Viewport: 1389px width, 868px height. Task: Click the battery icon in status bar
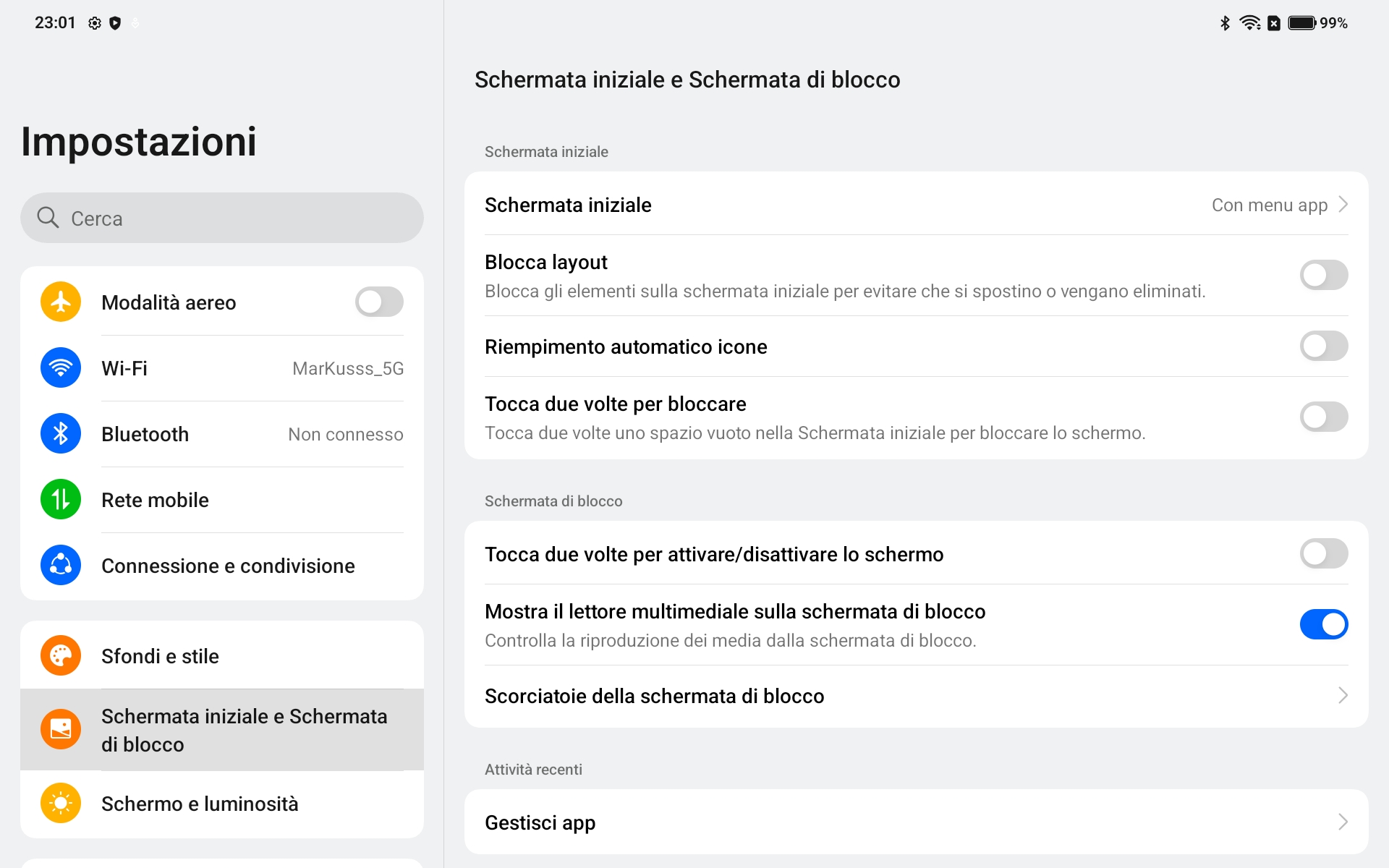1302,23
